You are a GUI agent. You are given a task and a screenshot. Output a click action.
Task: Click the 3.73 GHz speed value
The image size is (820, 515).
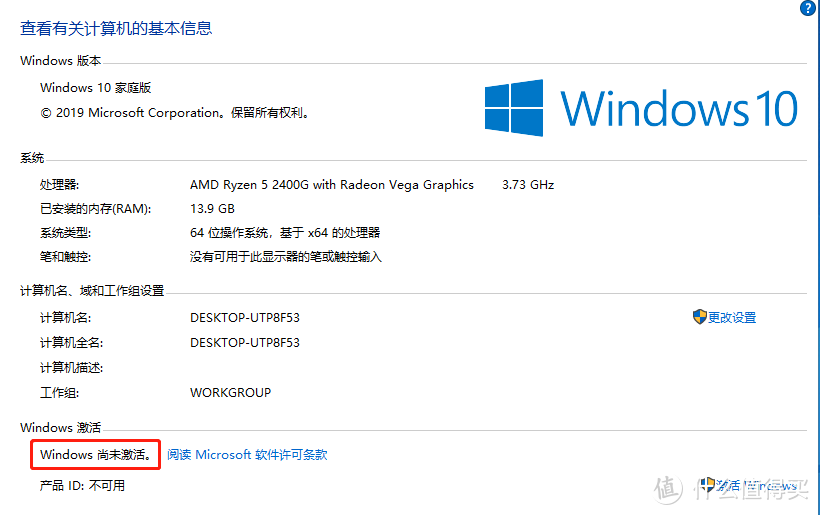(x=528, y=185)
